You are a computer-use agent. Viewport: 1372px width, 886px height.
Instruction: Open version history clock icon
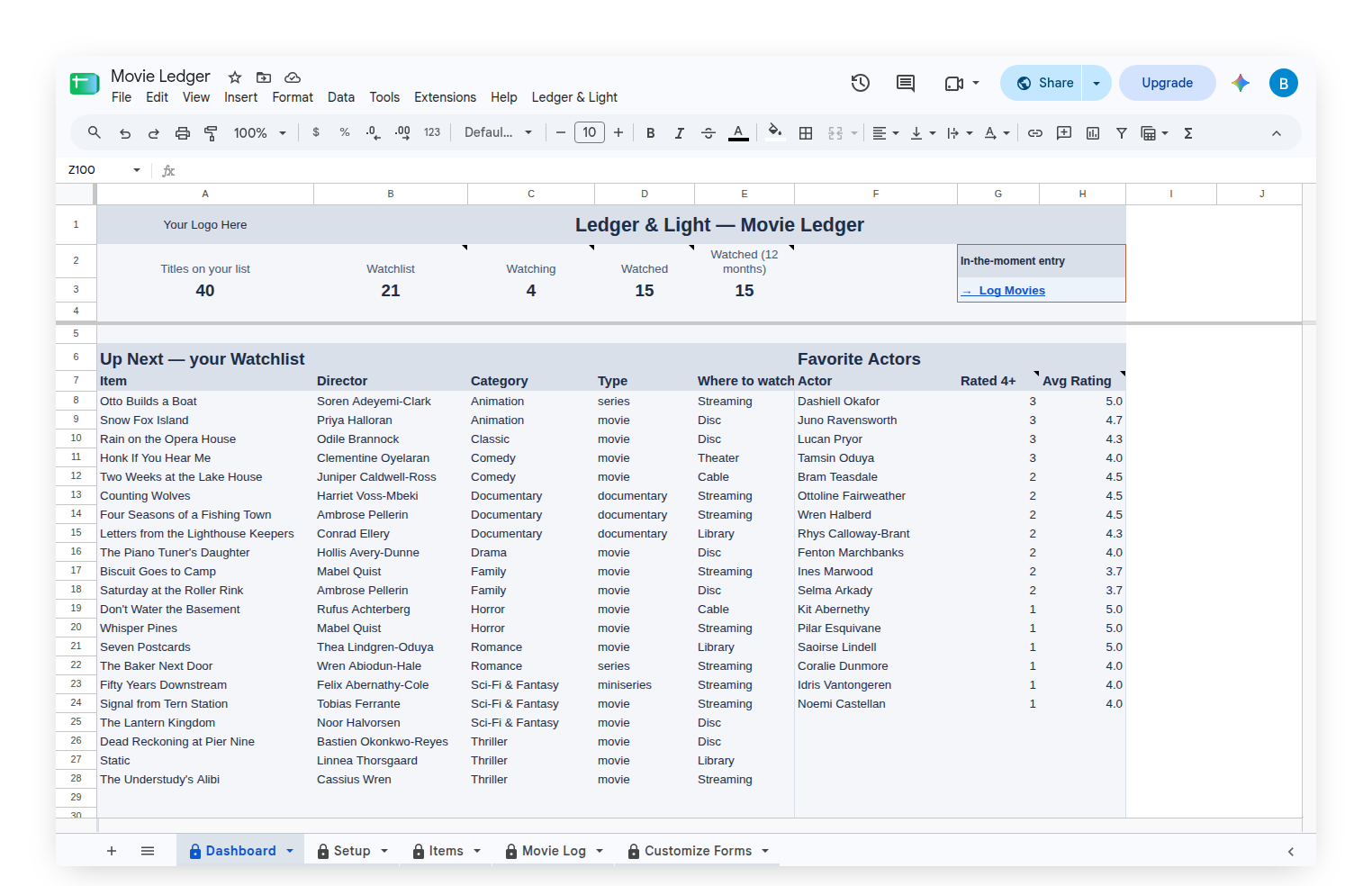pos(861,83)
